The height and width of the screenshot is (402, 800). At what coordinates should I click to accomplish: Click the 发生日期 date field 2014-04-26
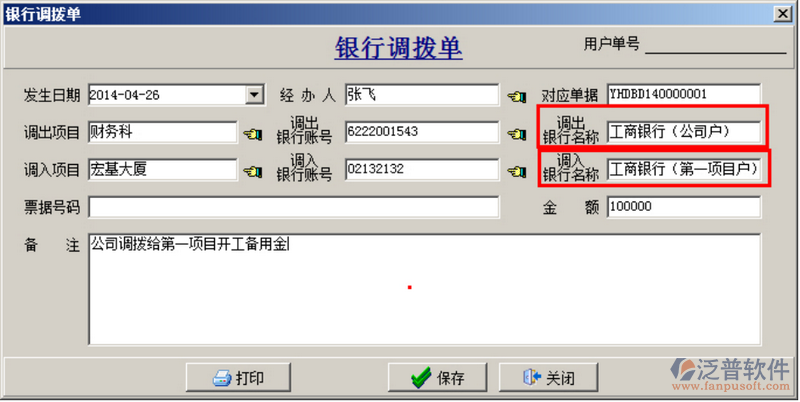(x=167, y=95)
